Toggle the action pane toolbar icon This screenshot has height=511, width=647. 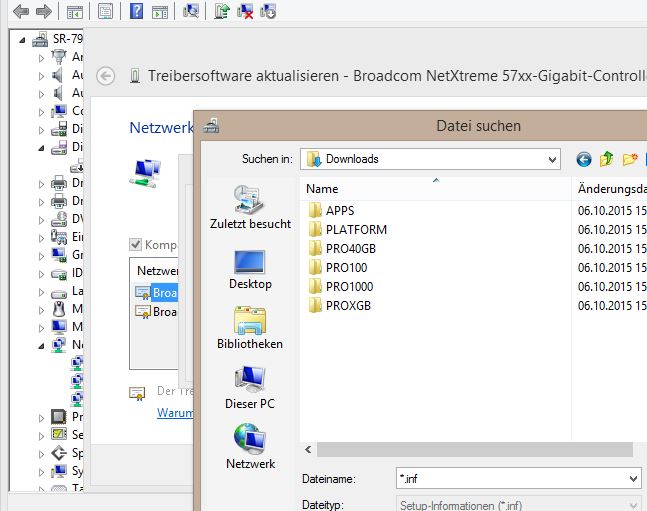click(x=160, y=12)
